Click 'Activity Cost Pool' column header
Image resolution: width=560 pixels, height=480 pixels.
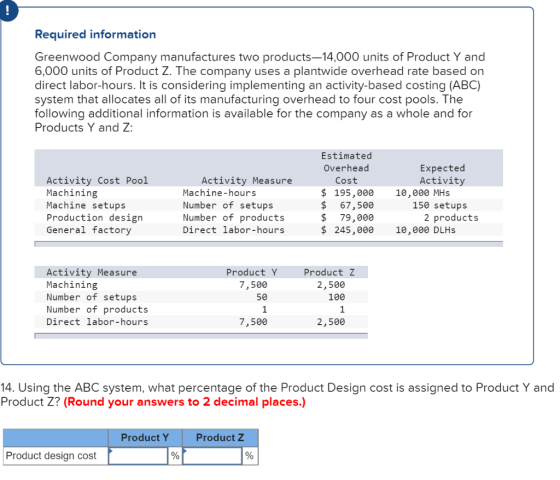coord(97,181)
